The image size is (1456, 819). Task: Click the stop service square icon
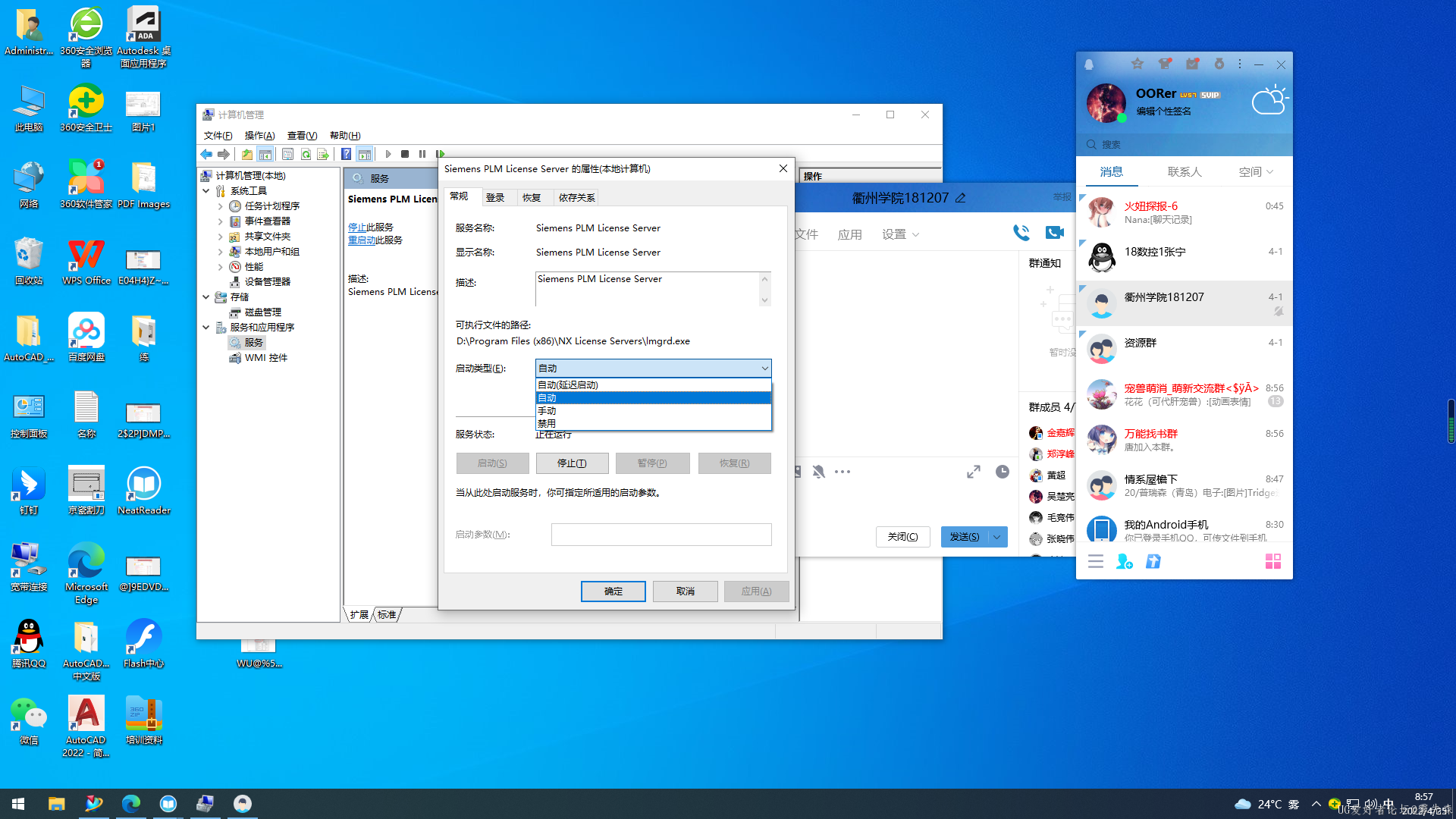pos(405,154)
